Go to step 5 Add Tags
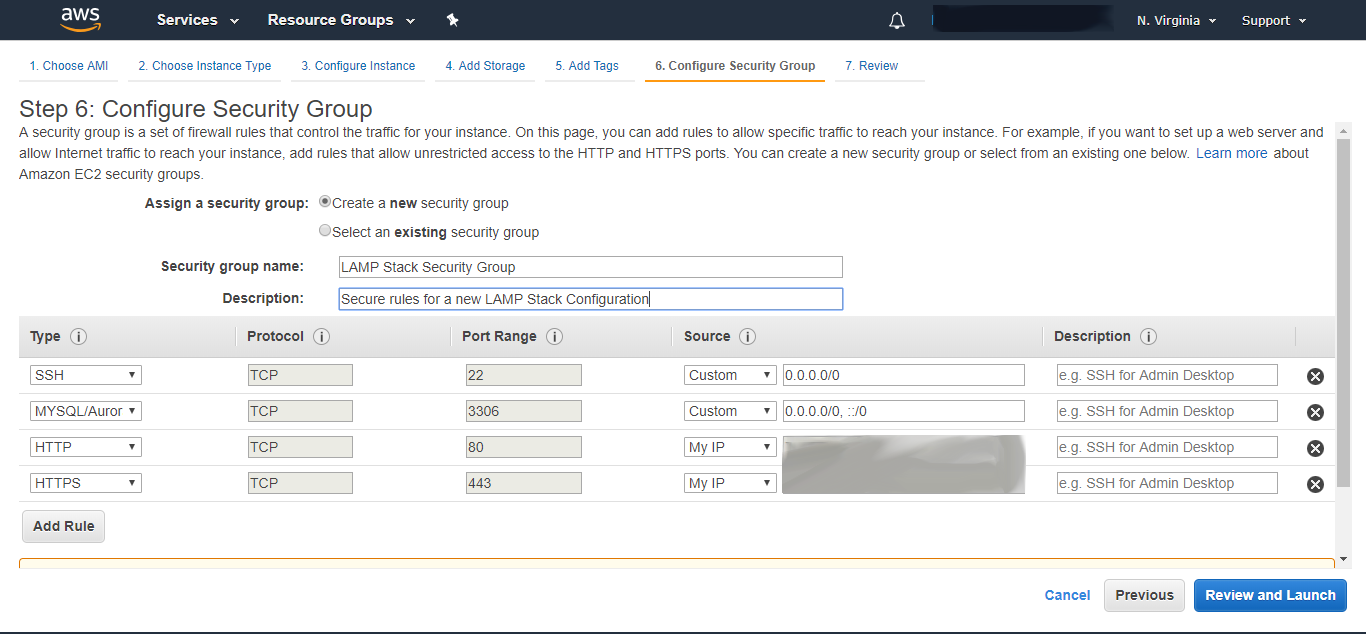 [587, 66]
